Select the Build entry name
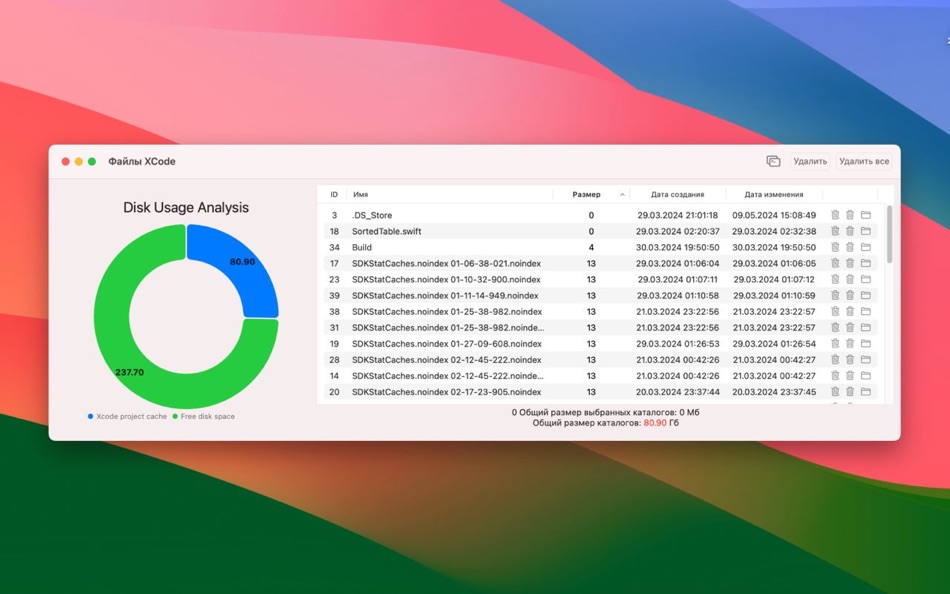Image resolution: width=950 pixels, height=594 pixels. 362,247
